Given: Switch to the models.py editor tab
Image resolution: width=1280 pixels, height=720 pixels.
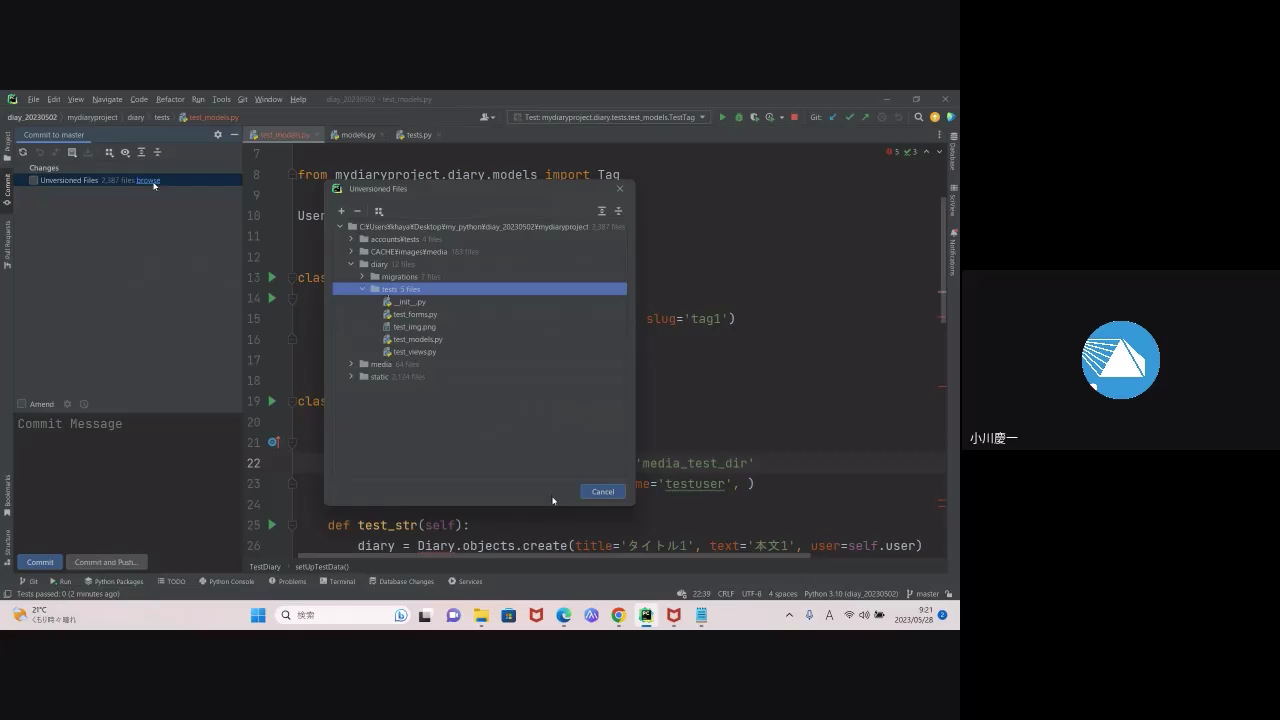Looking at the screenshot, I should pos(357,135).
